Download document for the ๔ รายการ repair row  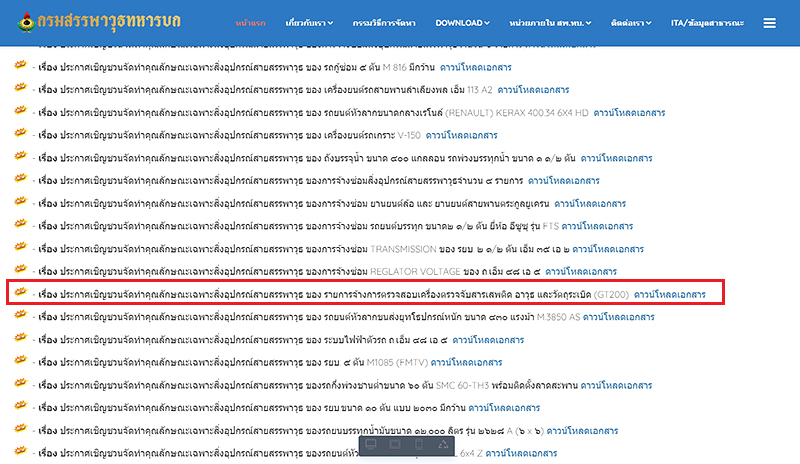pos(563,181)
